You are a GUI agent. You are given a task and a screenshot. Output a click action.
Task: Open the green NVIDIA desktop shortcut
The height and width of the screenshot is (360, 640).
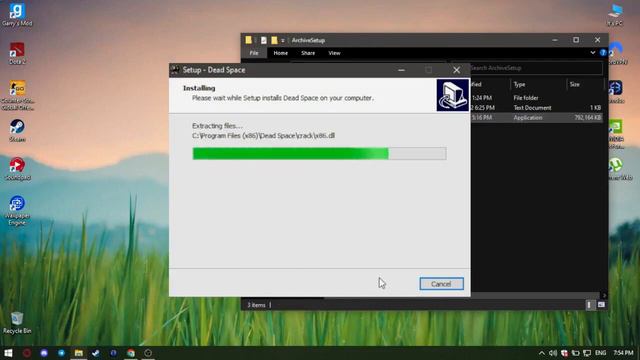click(616, 134)
